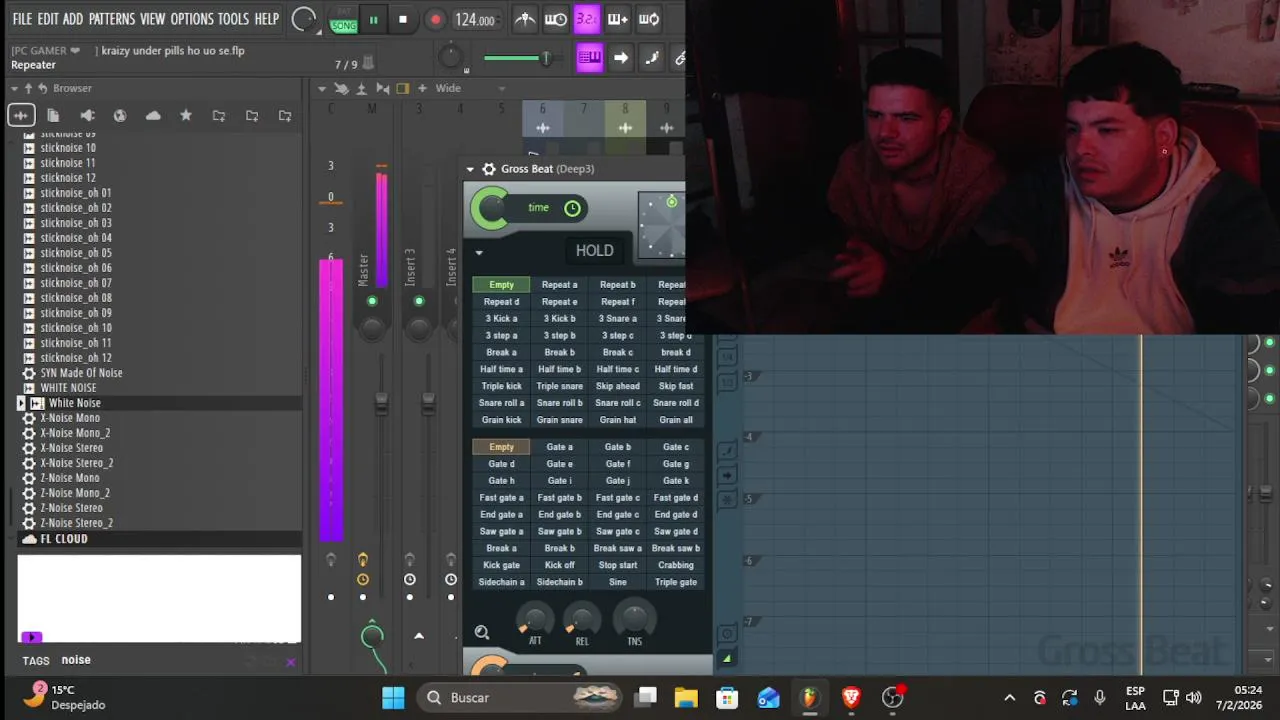Click the metronome icon in the toolbar
This screenshot has width=1280, height=720.
click(525, 19)
